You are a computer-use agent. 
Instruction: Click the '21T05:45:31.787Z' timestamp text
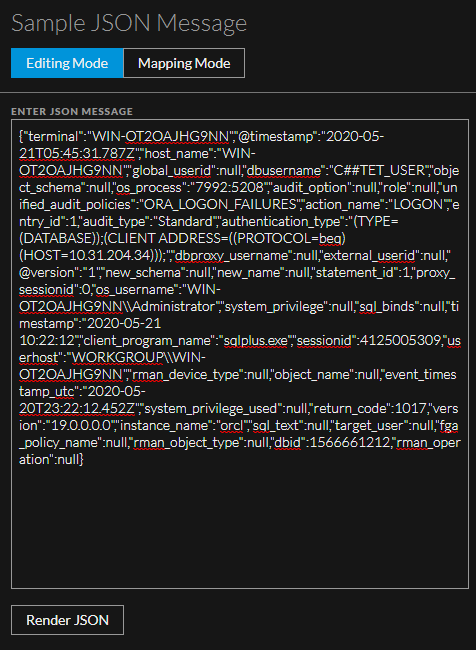click(77, 153)
